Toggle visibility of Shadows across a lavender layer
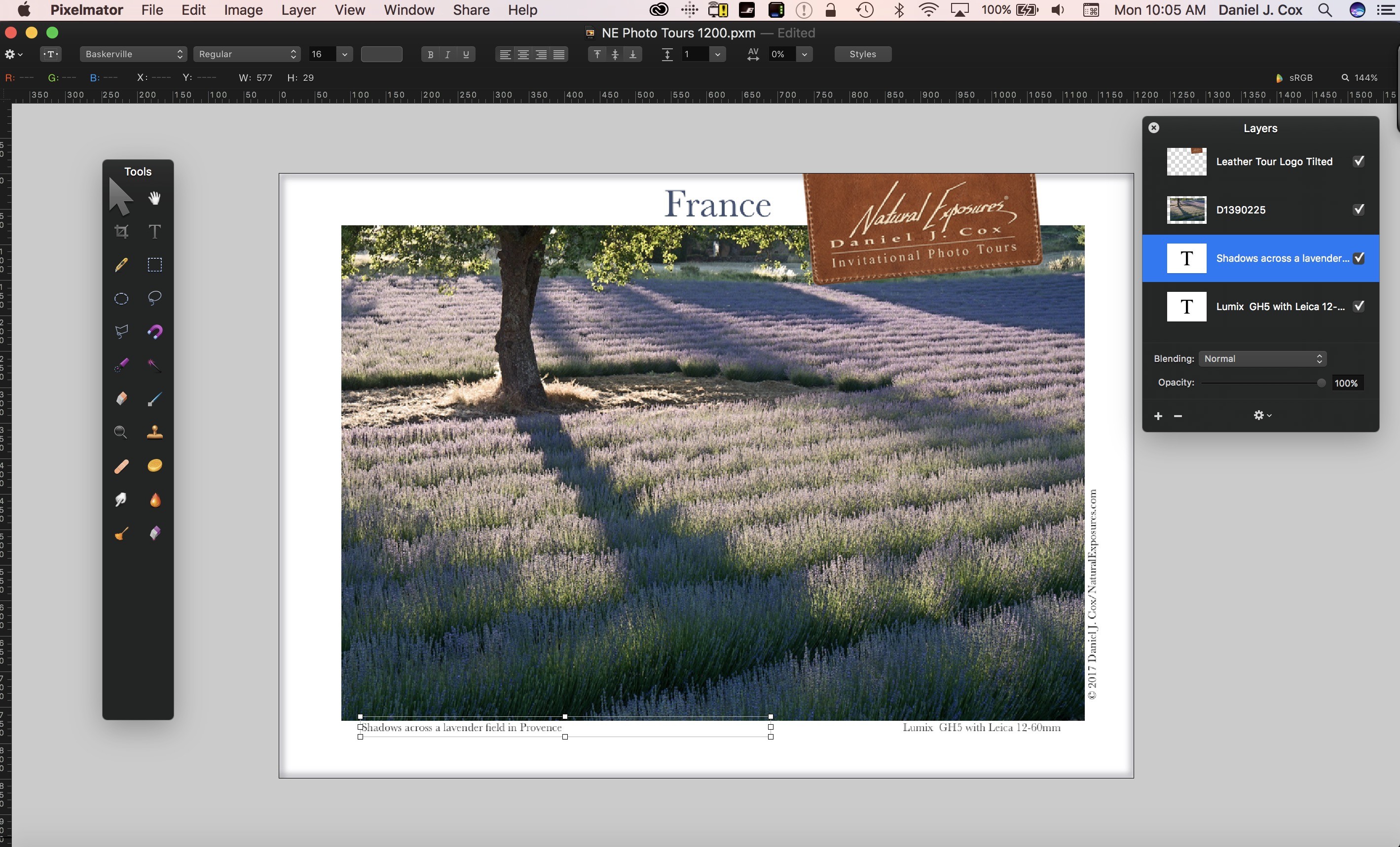 pos(1359,258)
